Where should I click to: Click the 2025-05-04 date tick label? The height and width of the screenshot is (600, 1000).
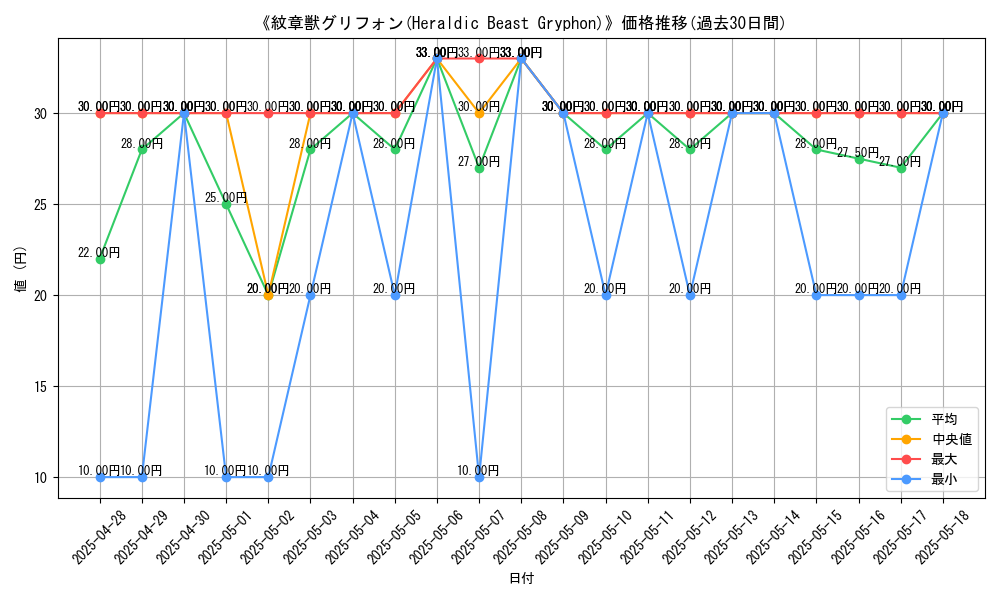tap(351, 537)
